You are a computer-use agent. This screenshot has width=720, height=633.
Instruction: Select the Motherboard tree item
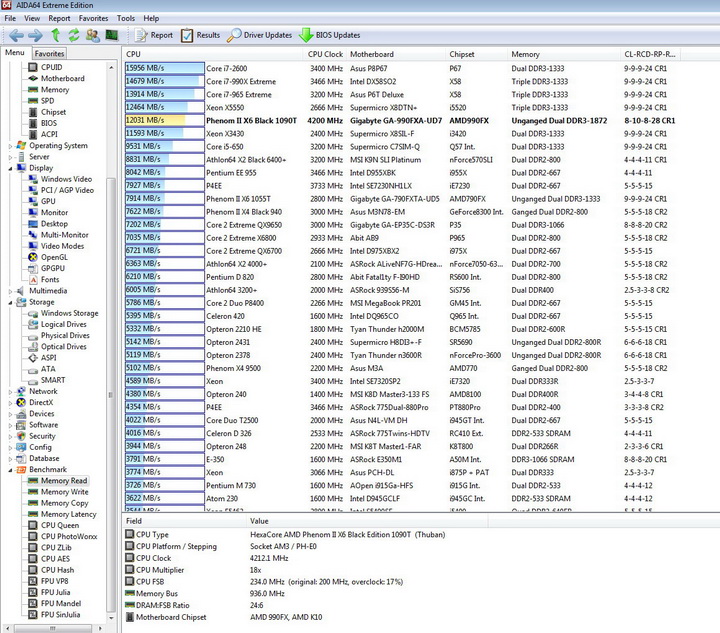point(62,78)
